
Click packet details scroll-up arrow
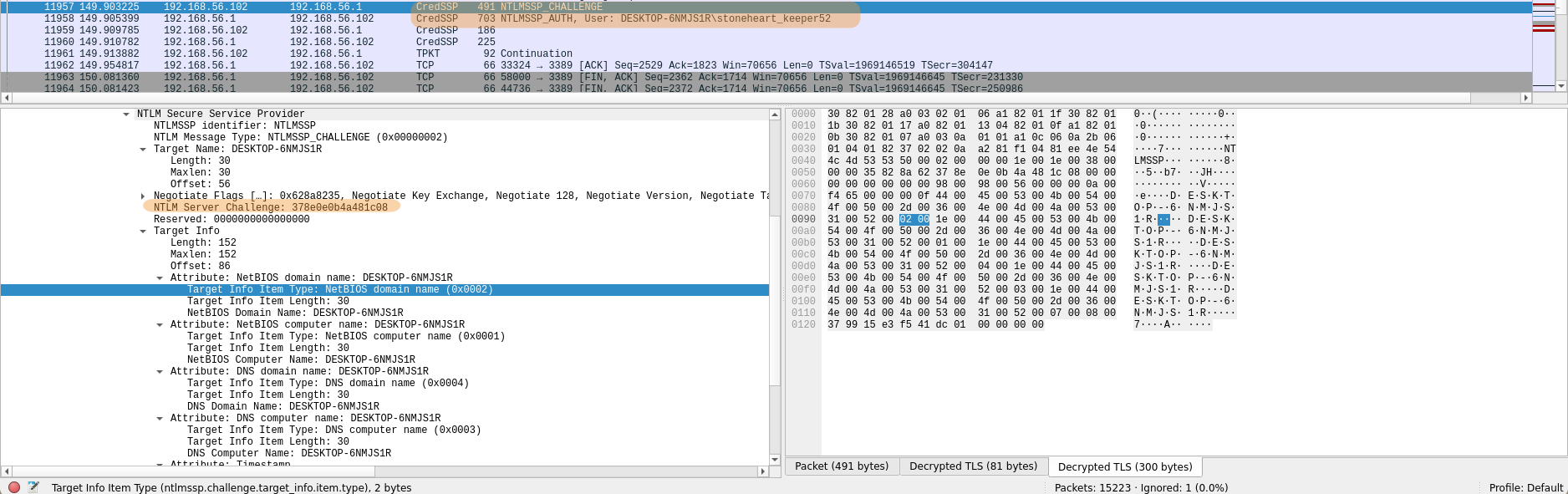click(775, 115)
